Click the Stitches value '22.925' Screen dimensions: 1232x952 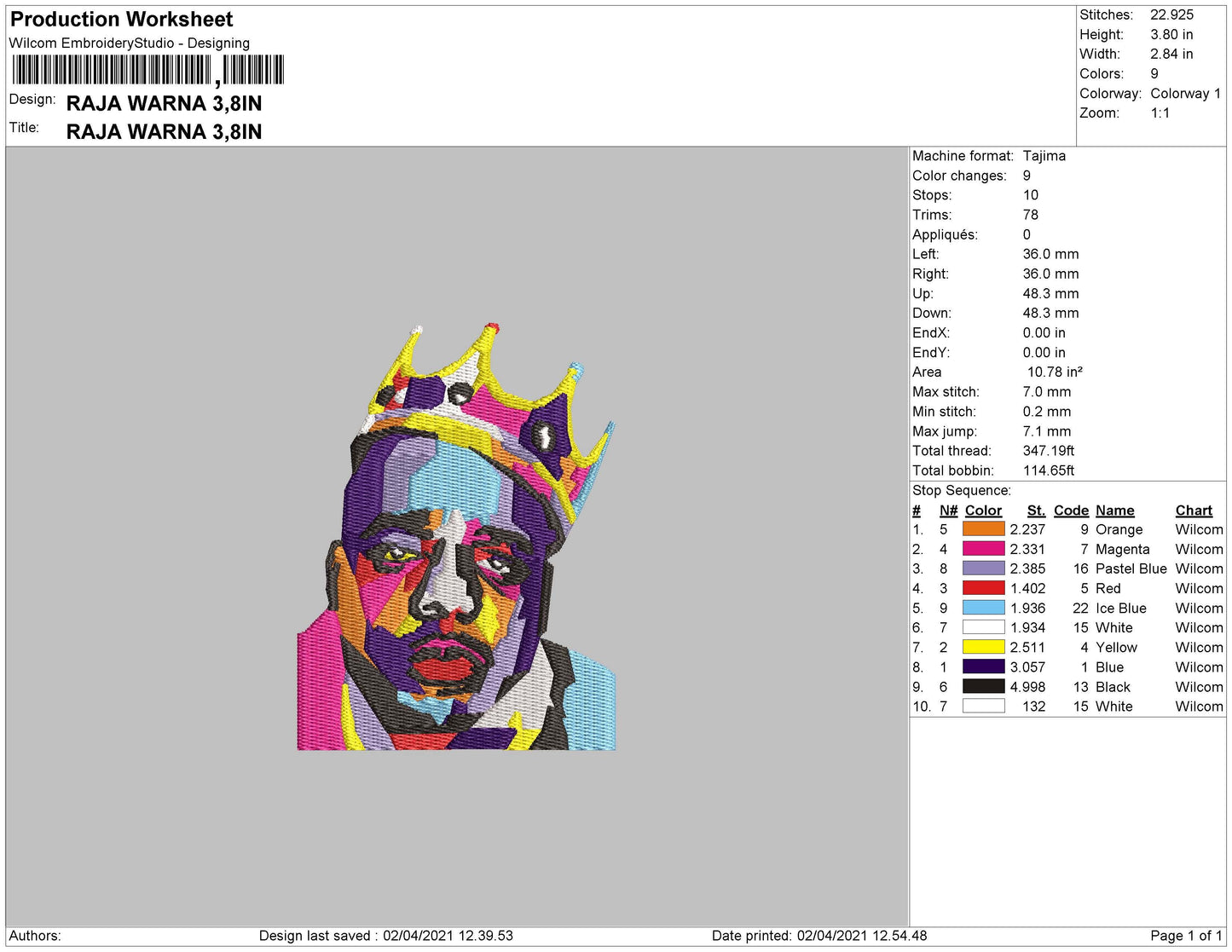point(1171,14)
